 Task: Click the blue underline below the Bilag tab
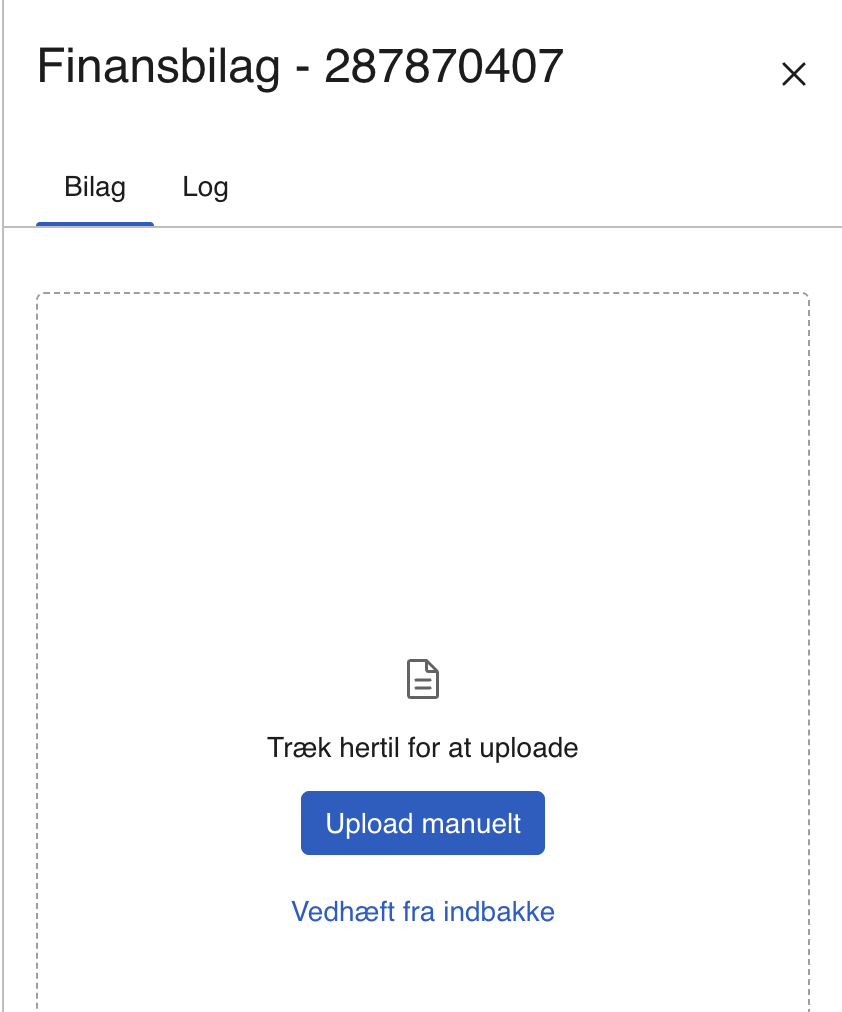(x=95, y=224)
